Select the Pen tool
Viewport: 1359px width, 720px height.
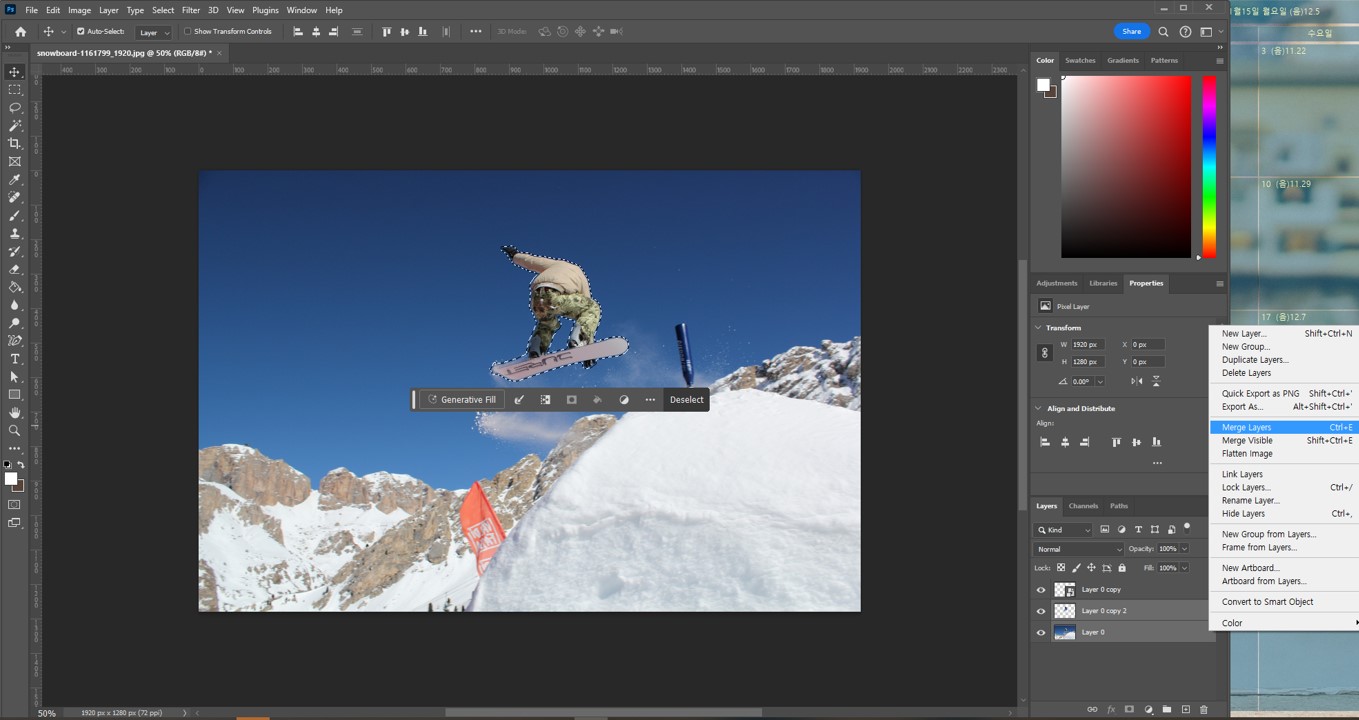coord(15,342)
